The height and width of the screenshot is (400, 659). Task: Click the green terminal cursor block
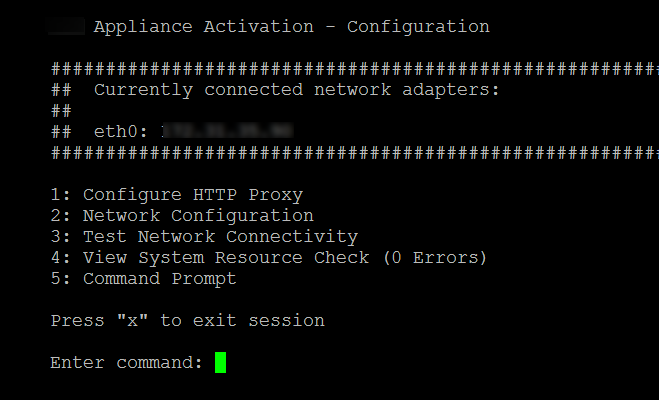coord(220,362)
